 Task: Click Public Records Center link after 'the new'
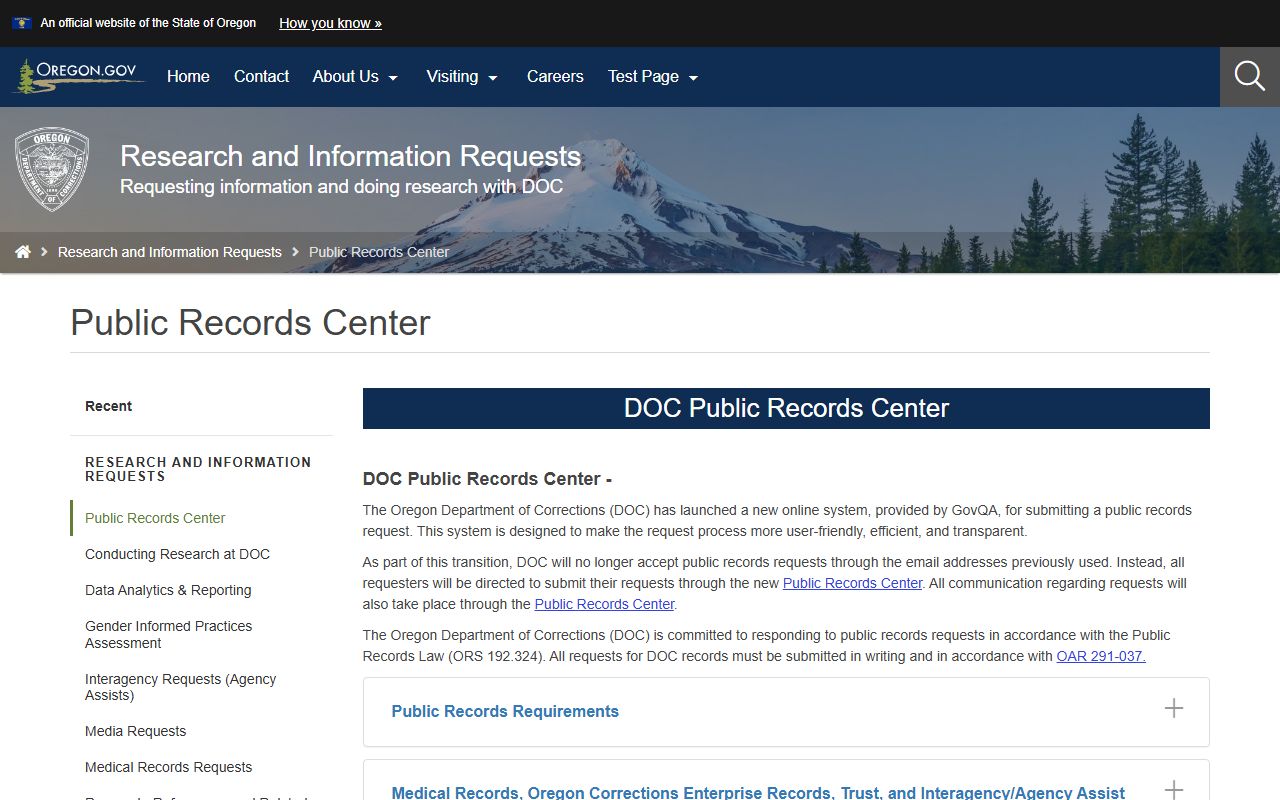852,583
